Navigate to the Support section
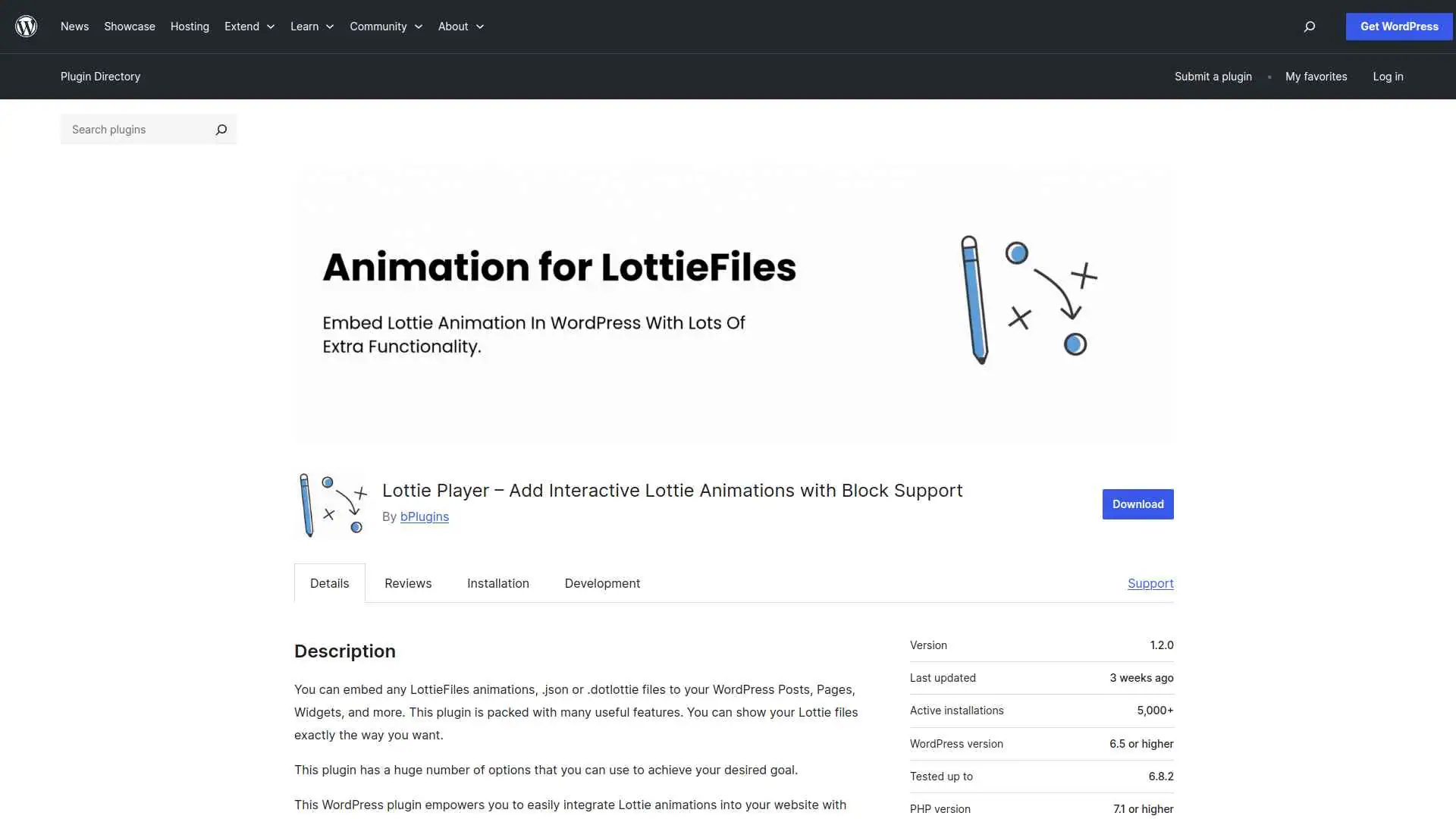The height and width of the screenshot is (819, 1456). [1150, 583]
